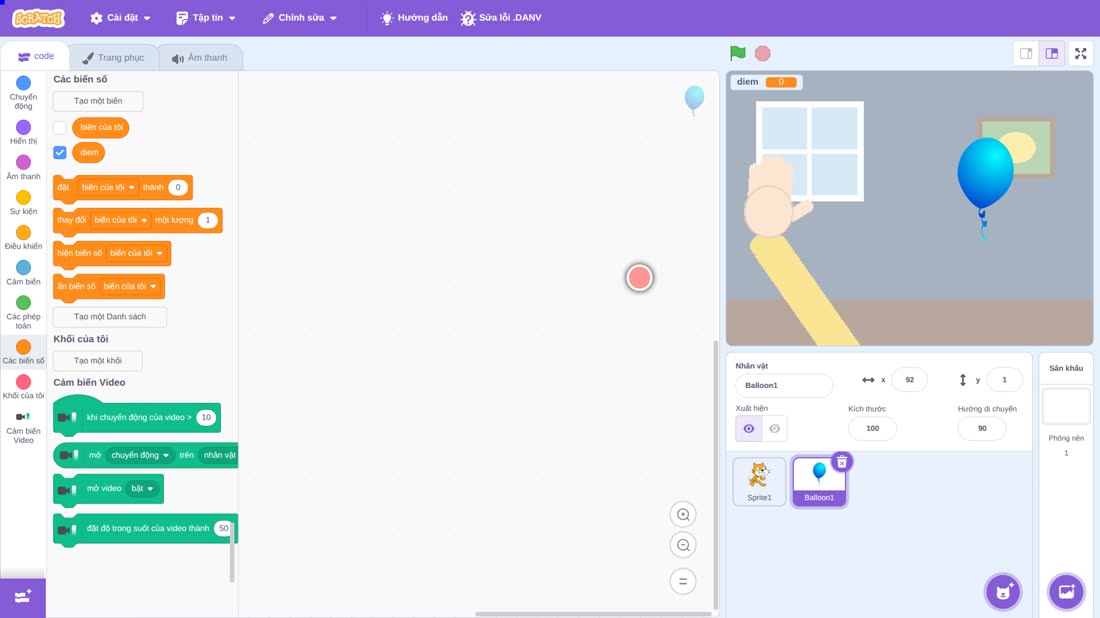Click the red stop sign button

tap(763, 53)
